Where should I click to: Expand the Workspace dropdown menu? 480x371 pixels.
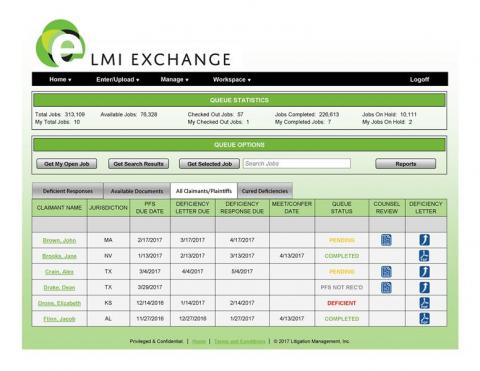232,79
